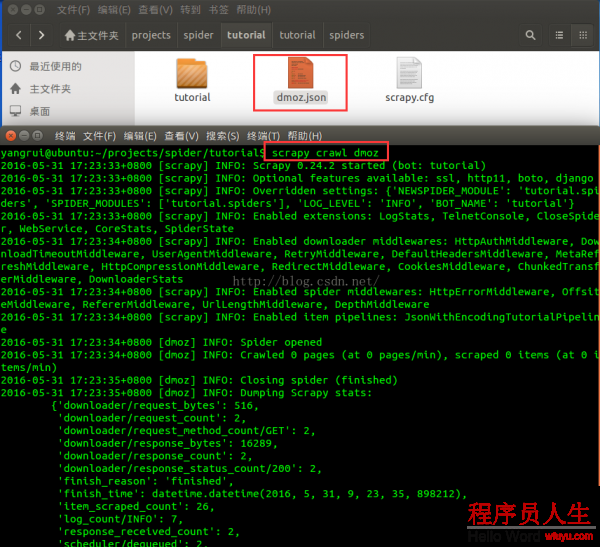The width and height of the screenshot is (600, 547).
Task: Close the file manager window
Action: click(13, 10)
